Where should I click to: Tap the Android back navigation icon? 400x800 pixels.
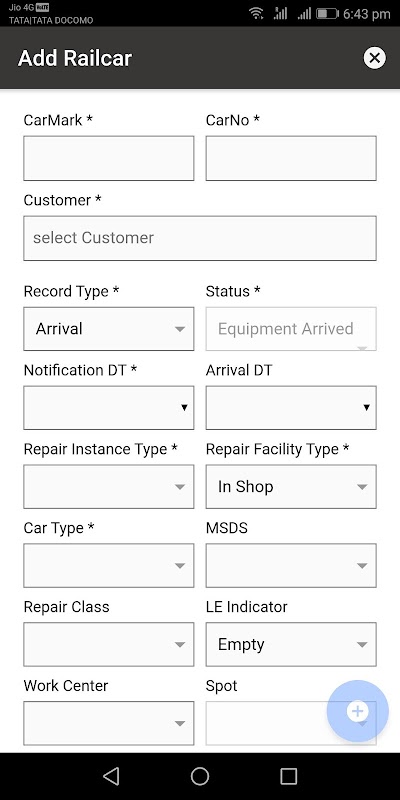111,776
